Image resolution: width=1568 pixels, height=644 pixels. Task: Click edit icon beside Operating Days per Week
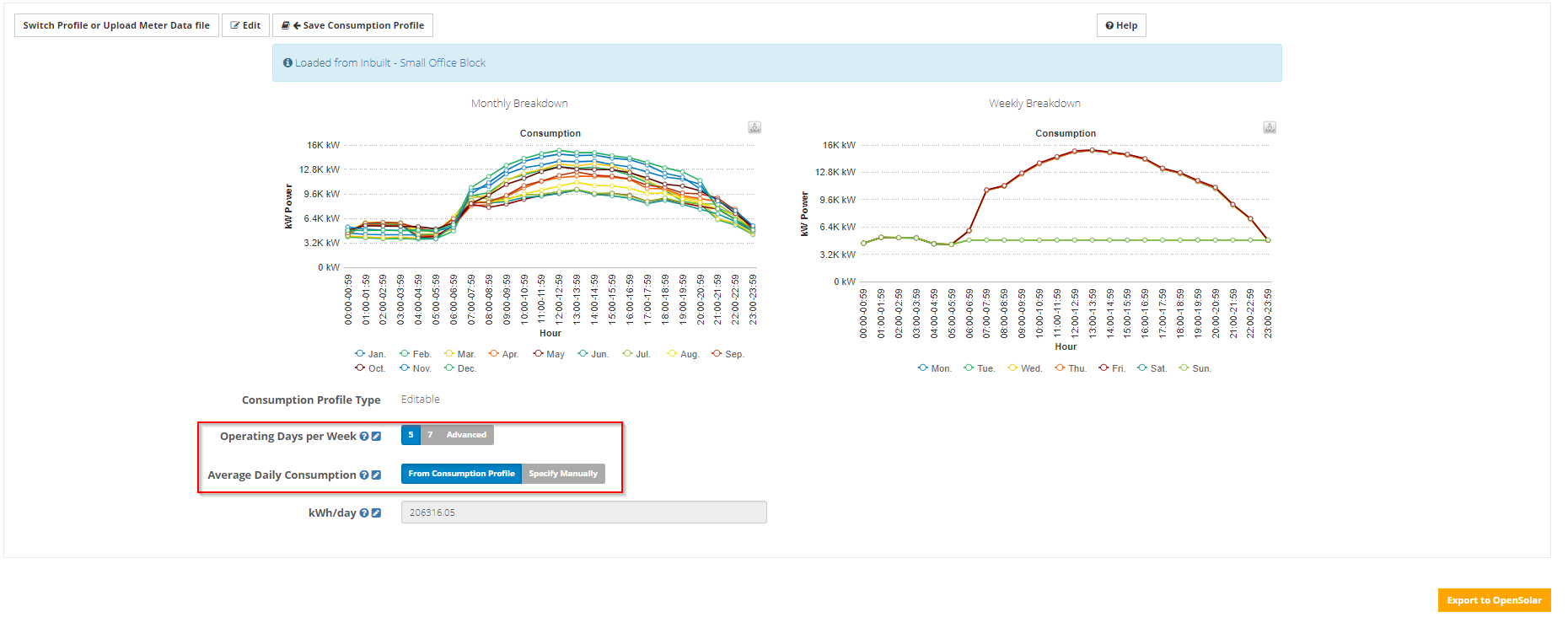[376, 437]
